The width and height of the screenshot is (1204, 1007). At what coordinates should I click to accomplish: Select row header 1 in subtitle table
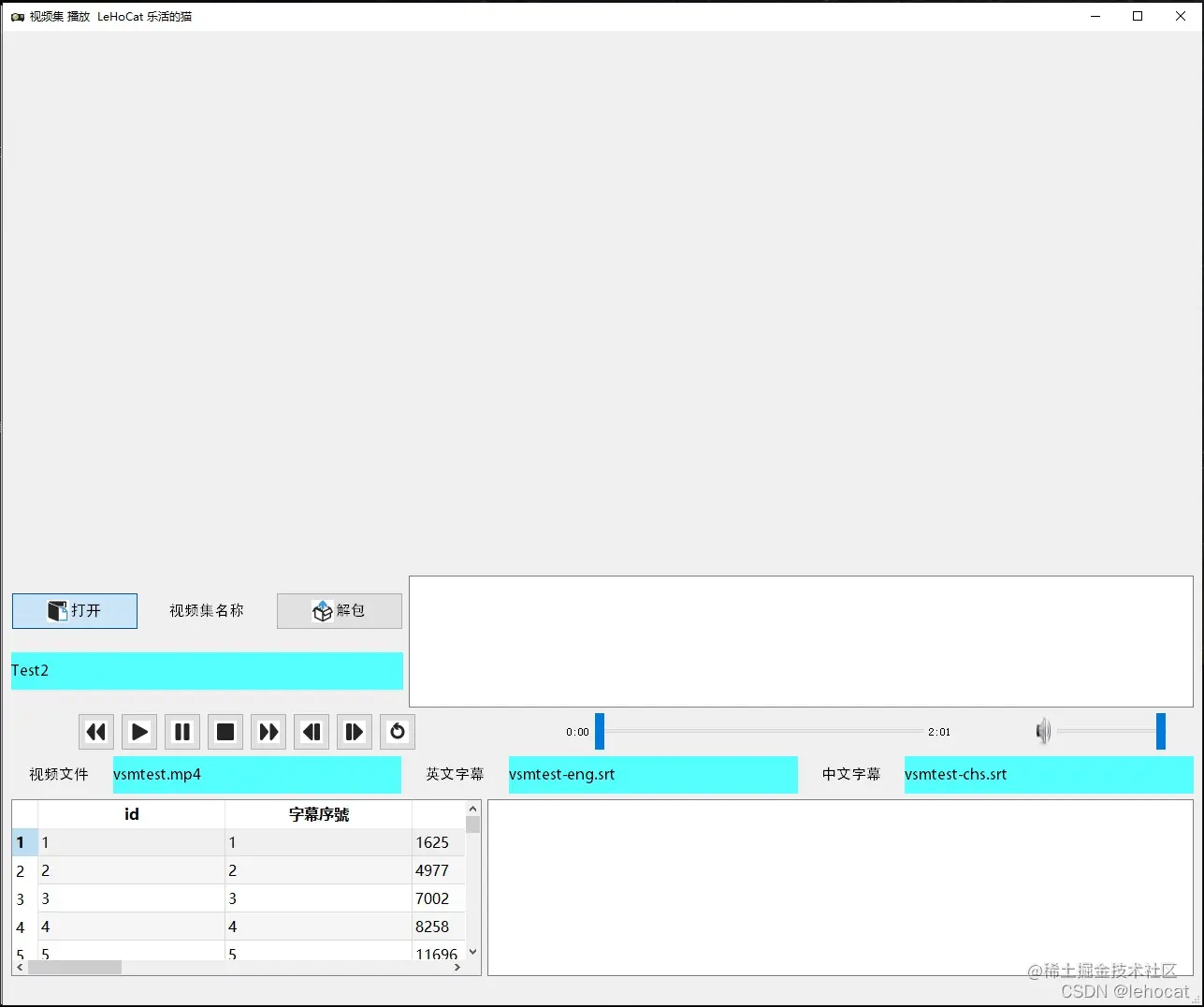[x=24, y=842]
